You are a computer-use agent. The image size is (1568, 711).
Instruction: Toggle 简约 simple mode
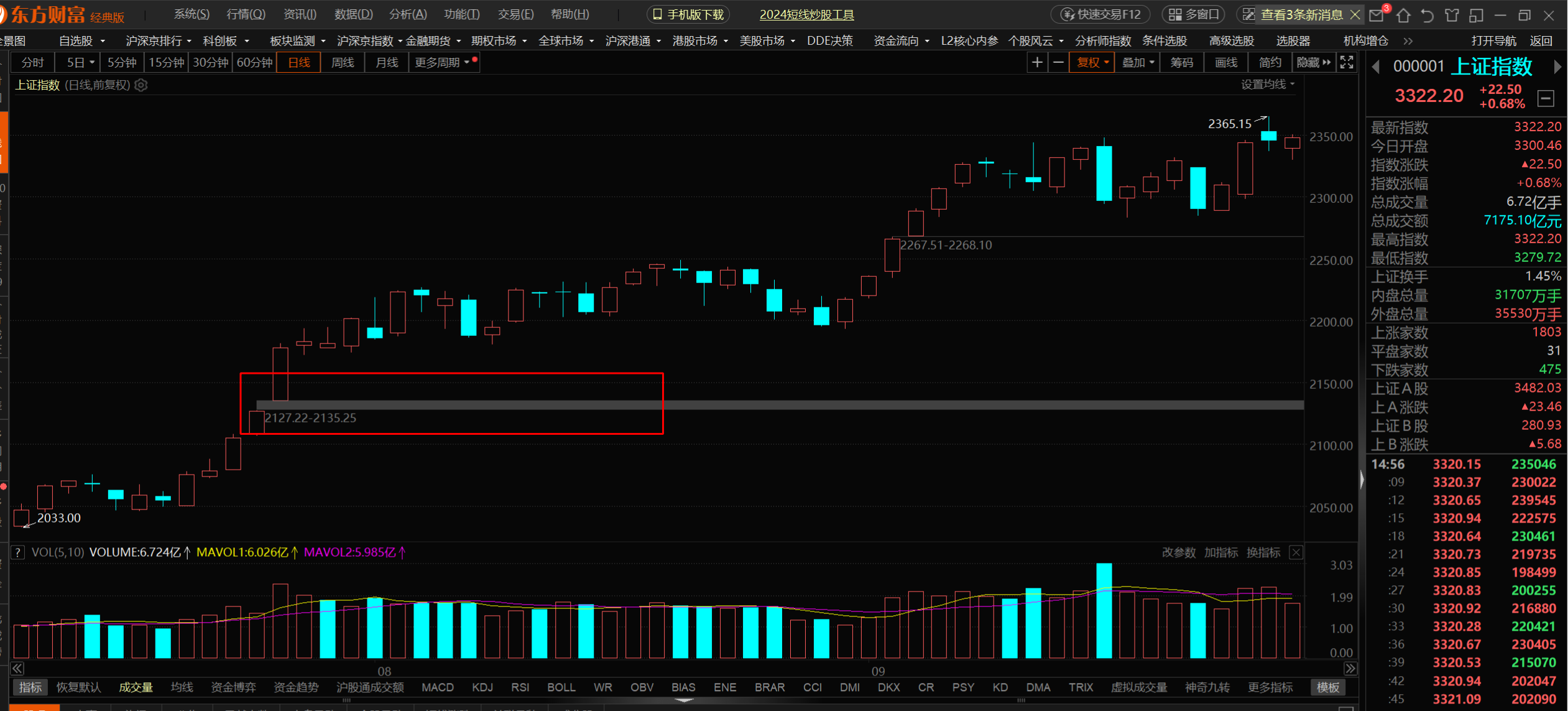point(1269,62)
